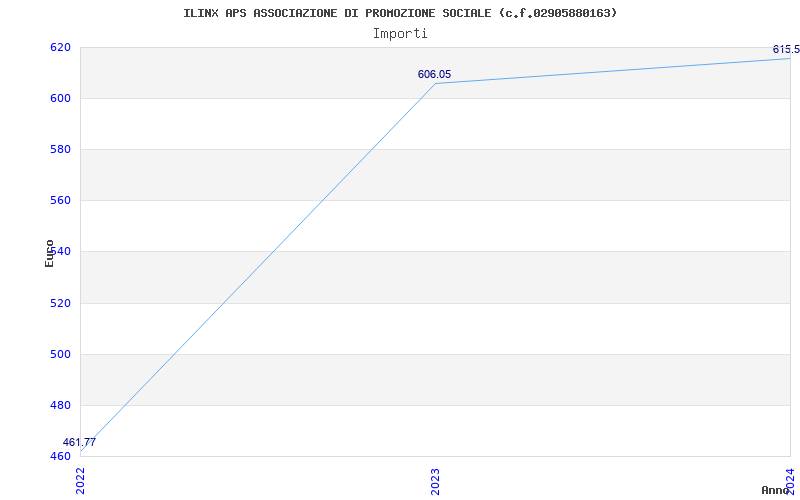The height and width of the screenshot is (500, 800).
Task: Click the 2024 x-axis label
Action: (790, 481)
